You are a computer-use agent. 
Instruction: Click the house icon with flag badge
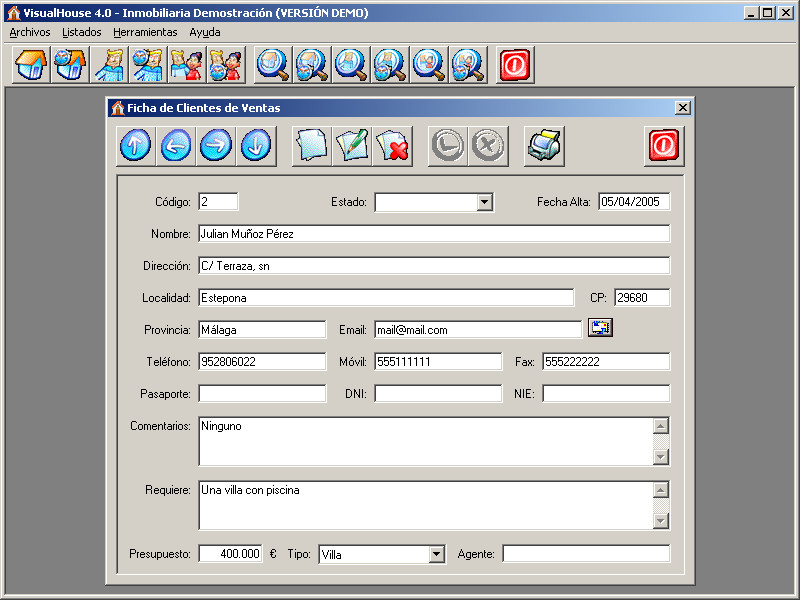(70, 65)
